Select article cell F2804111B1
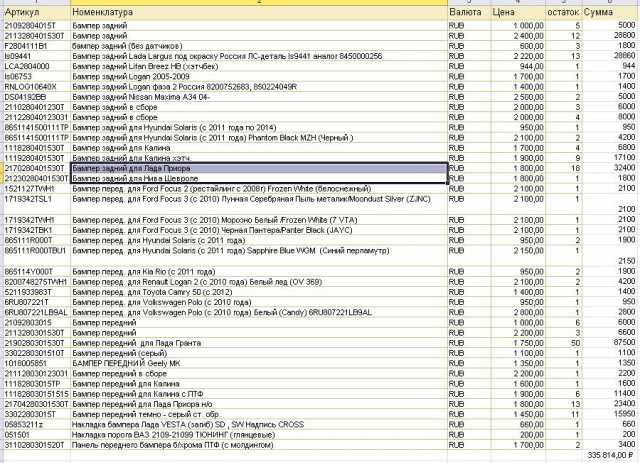 pos(36,46)
